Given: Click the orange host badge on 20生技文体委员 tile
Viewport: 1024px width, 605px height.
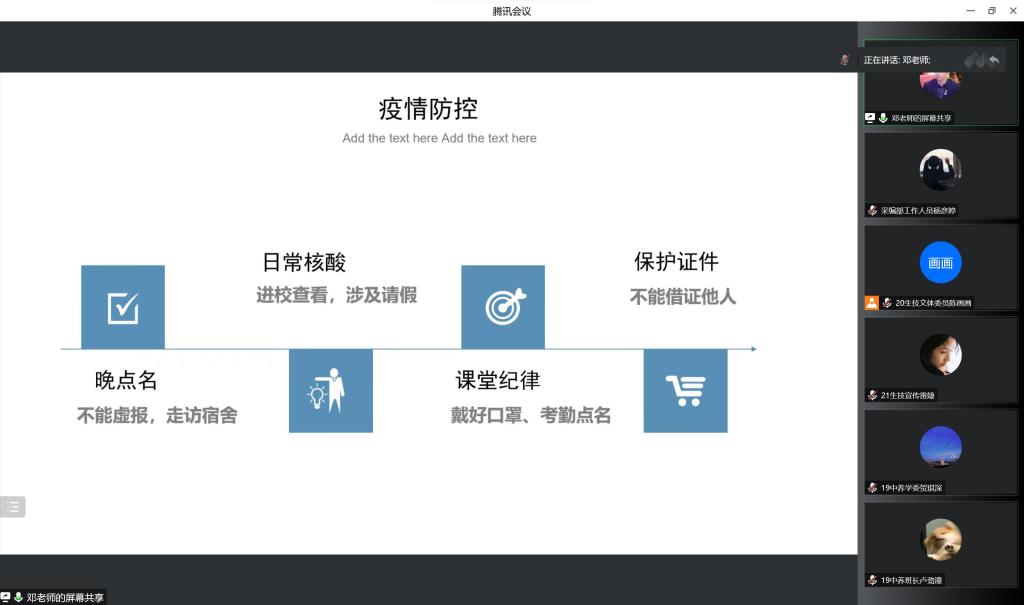Looking at the screenshot, I should tap(872, 303).
